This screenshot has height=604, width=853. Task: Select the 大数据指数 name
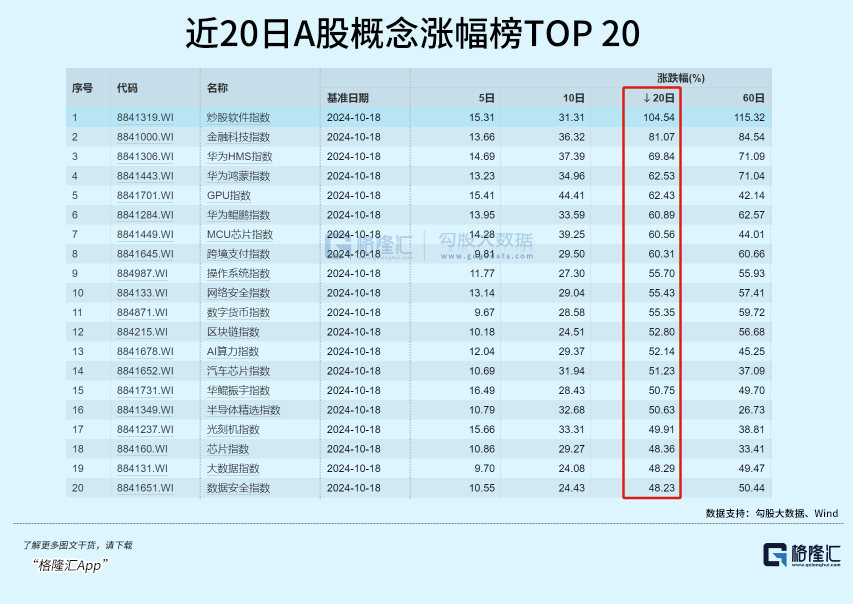pyautogui.click(x=233, y=469)
